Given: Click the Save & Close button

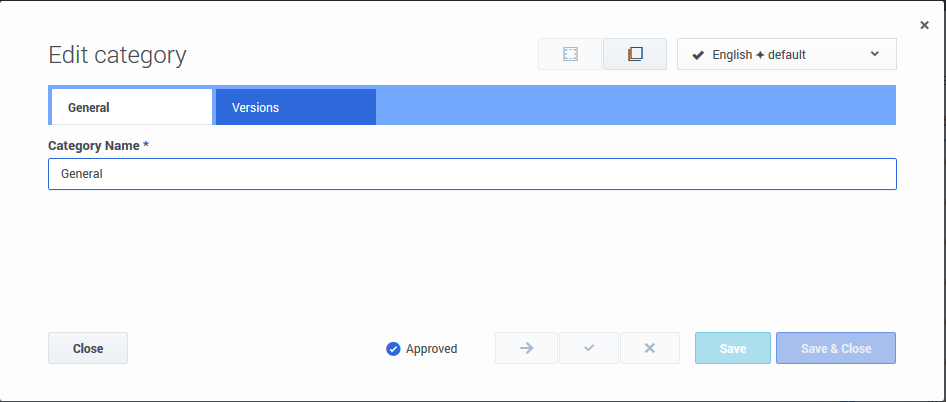Looking at the screenshot, I should (836, 348).
